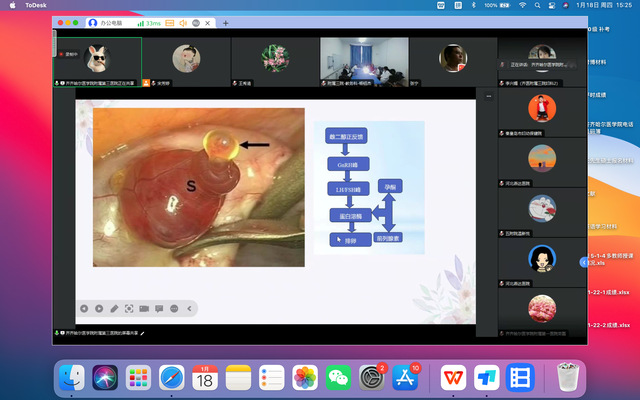The height and width of the screenshot is (400, 640).
Task: Toggle Wi-Fi from the macOS menu bar
Action: (523, 5)
